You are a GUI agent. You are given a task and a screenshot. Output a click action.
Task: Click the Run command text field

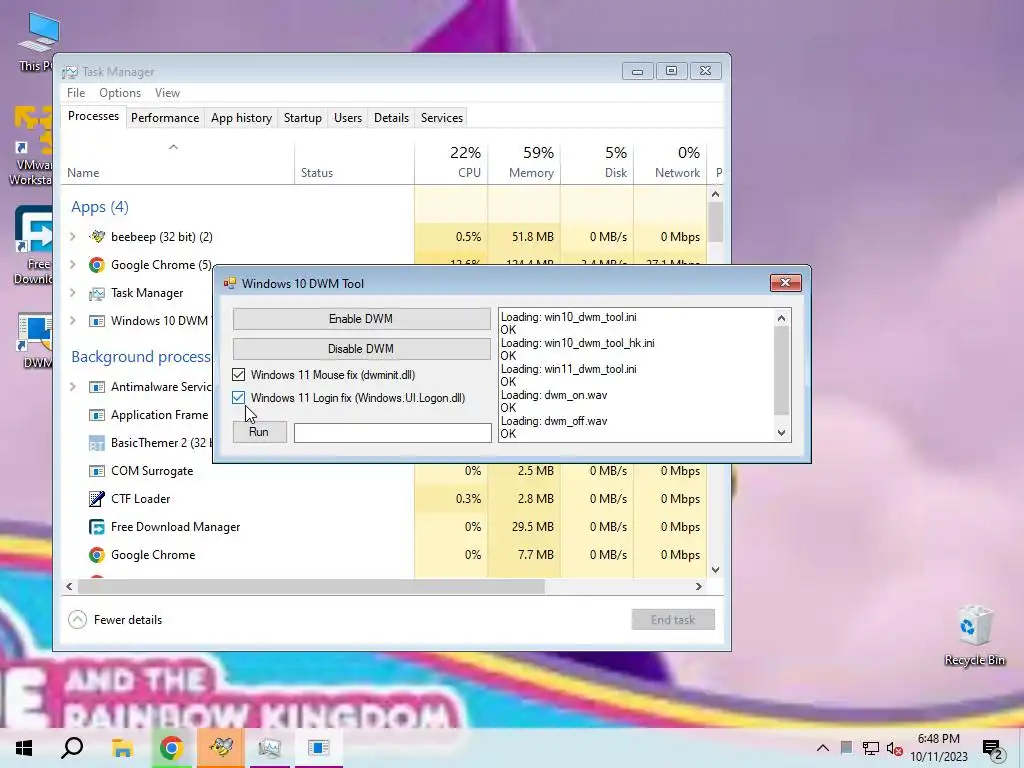coord(392,432)
